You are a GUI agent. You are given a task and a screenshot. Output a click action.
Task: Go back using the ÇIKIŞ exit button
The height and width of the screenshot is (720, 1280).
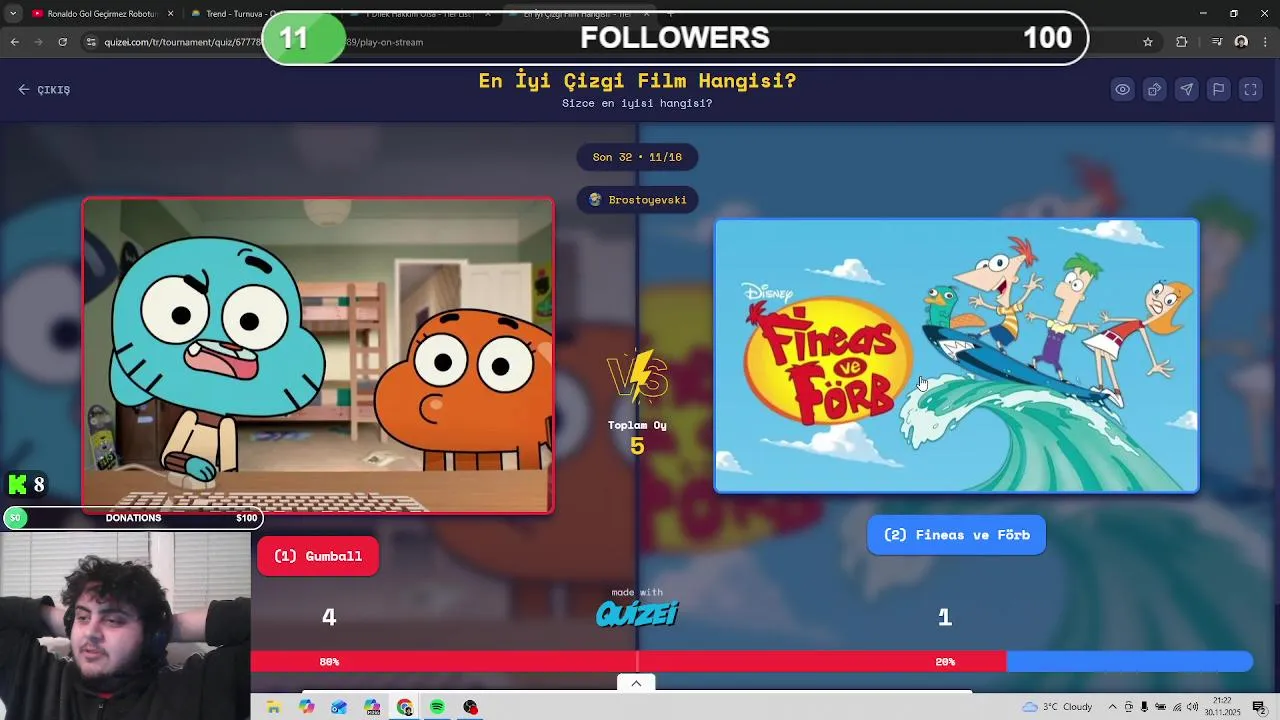point(44,90)
